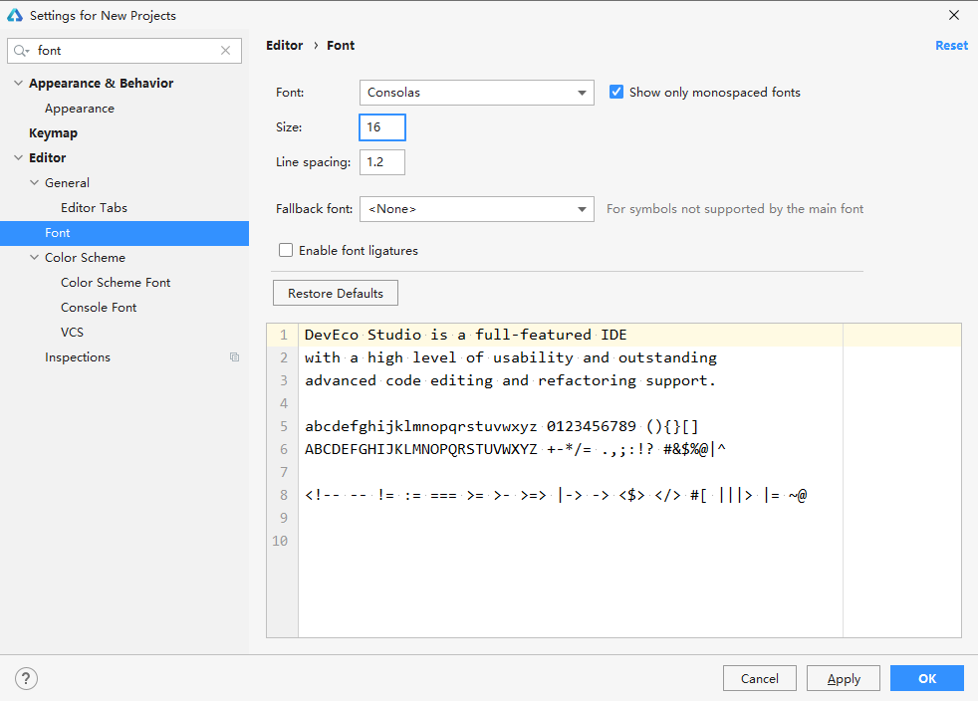Screen dimensions: 978x701
Task: Select Editor Tabs in the tree
Action: (x=94, y=208)
